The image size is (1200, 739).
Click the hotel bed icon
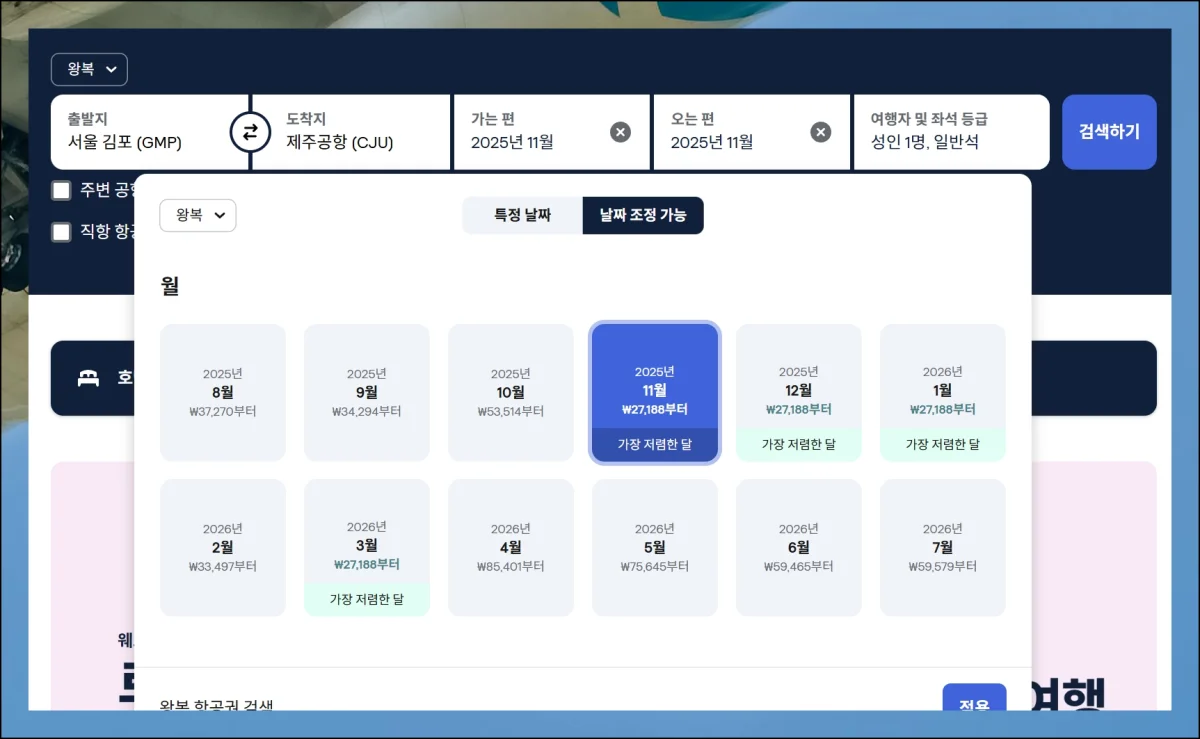point(89,378)
